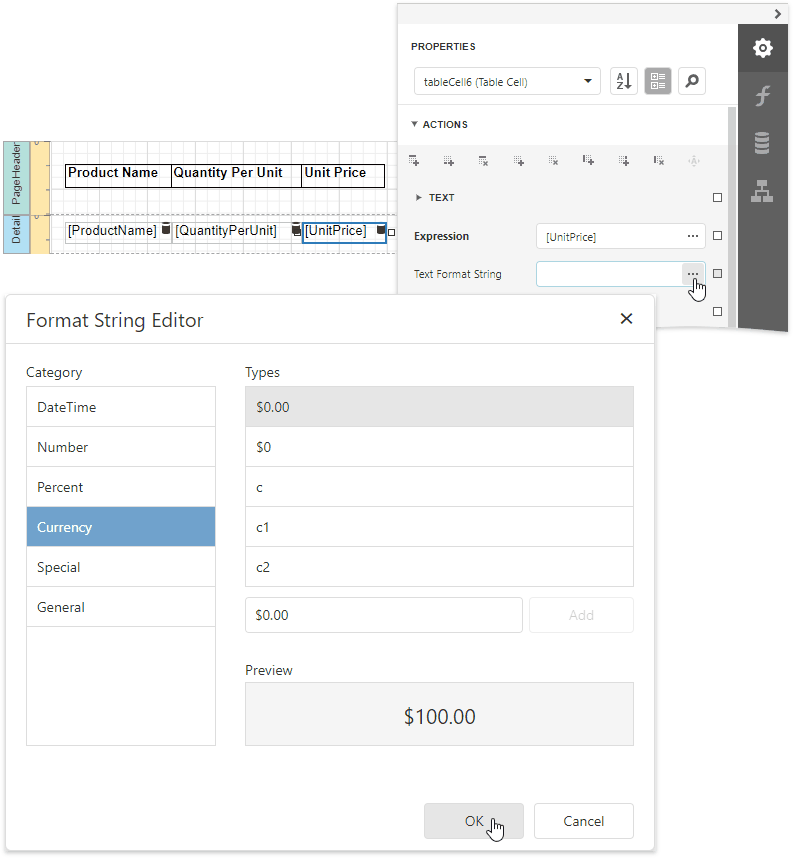
Task: Select the c2 currency format type
Action: 440,567
